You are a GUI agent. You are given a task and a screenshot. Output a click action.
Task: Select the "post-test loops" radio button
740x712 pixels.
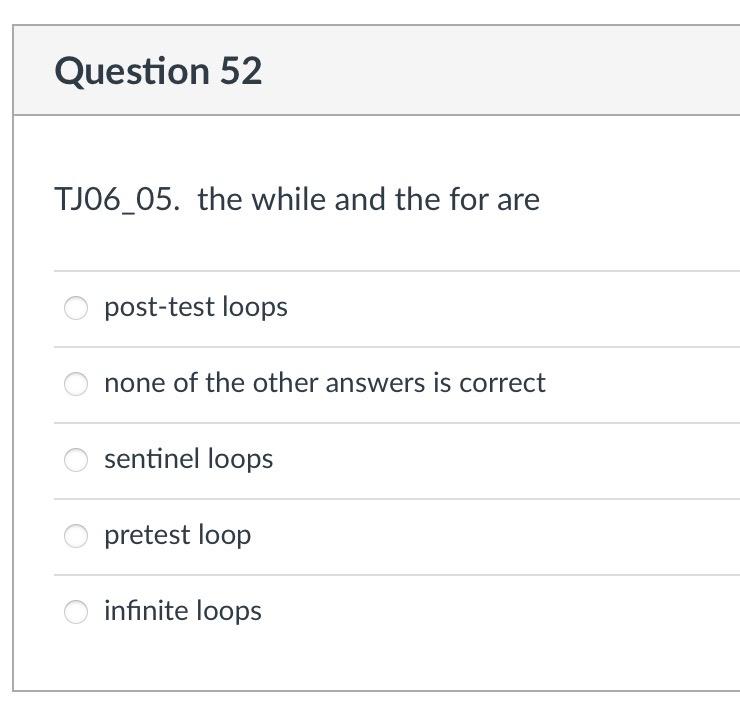coord(77,308)
